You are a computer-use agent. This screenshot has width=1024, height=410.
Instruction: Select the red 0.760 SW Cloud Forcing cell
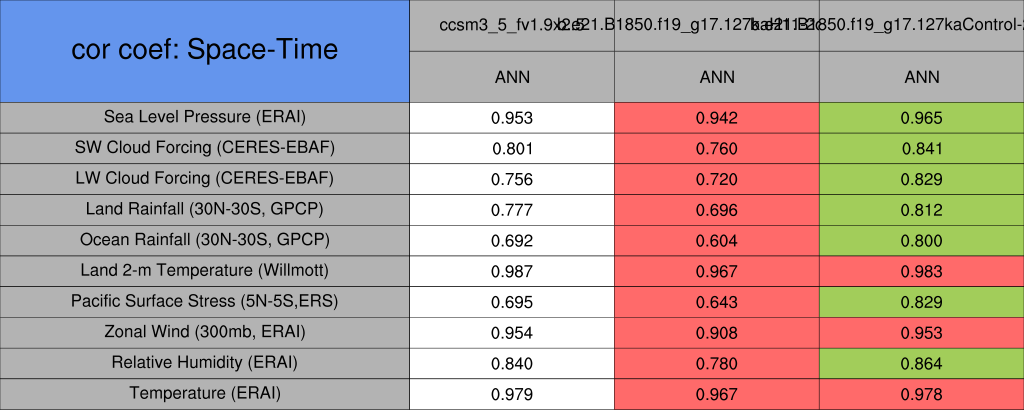click(716, 149)
